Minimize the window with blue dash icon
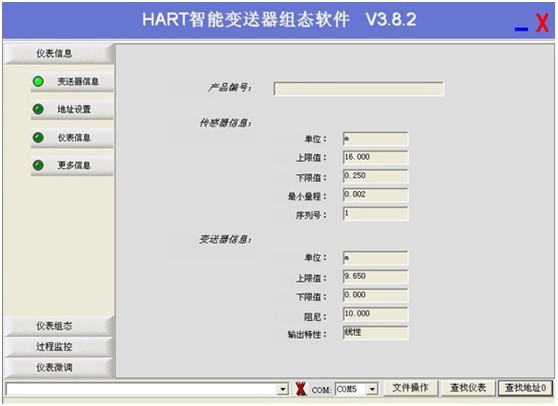 tap(521, 29)
